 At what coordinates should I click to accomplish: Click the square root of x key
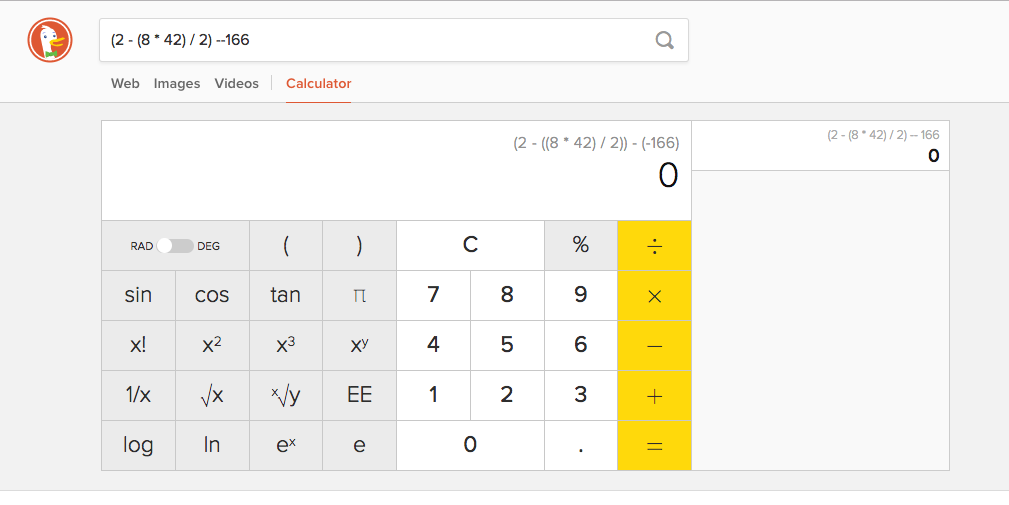coord(212,396)
